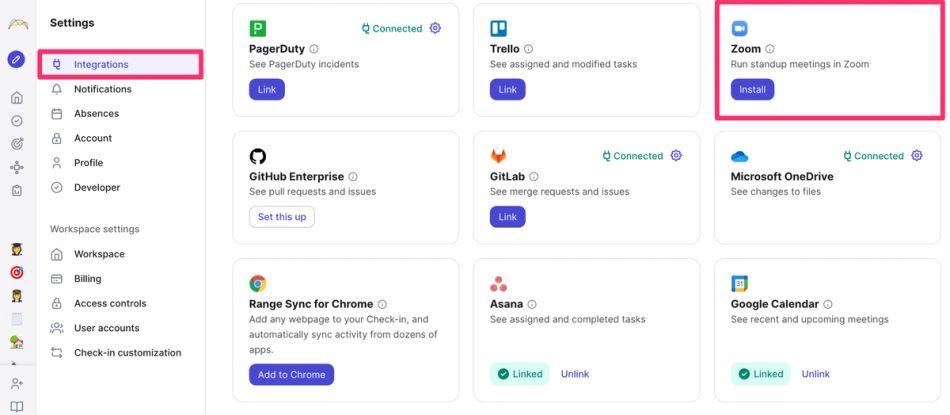The width and height of the screenshot is (950, 415).
Task: Open Access controls workspace settings
Action: (110, 304)
